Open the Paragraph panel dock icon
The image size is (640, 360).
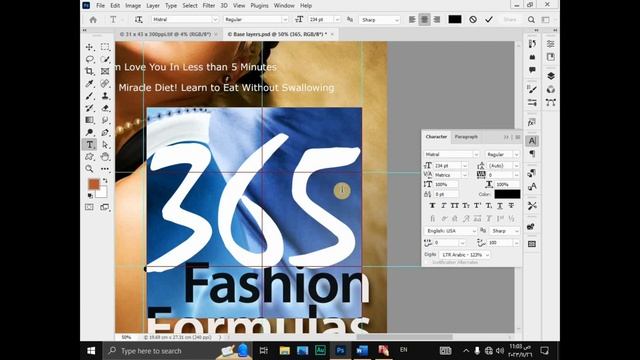pyautogui.click(x=532, y=154)
